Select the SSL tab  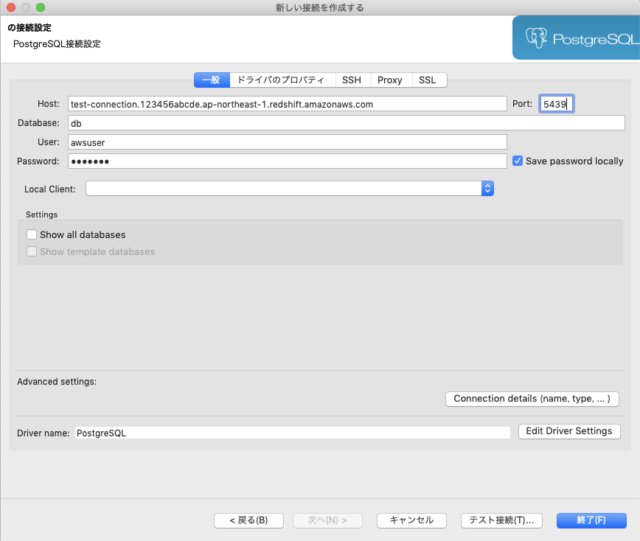pyautogui.click(x=429, y=80)
